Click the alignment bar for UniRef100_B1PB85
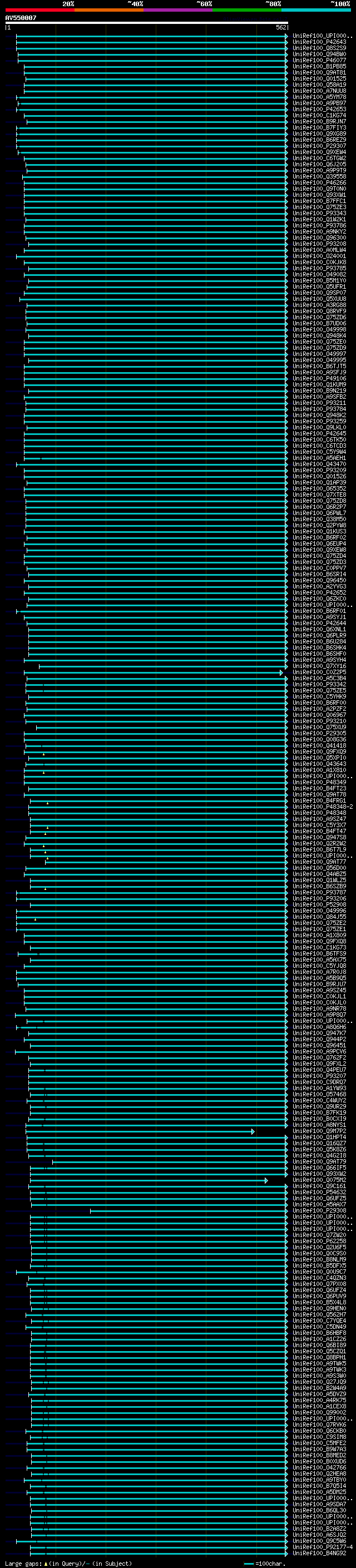This screenshot has height=1568, width=356. pos(155,67)
